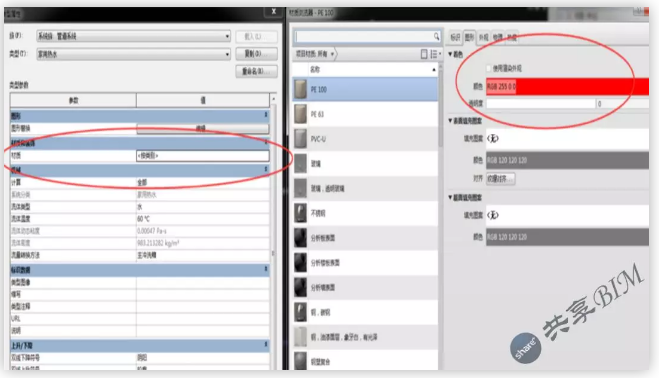Choose the 分析板表面 material row

pyautogui.click(x=365, y=238)
